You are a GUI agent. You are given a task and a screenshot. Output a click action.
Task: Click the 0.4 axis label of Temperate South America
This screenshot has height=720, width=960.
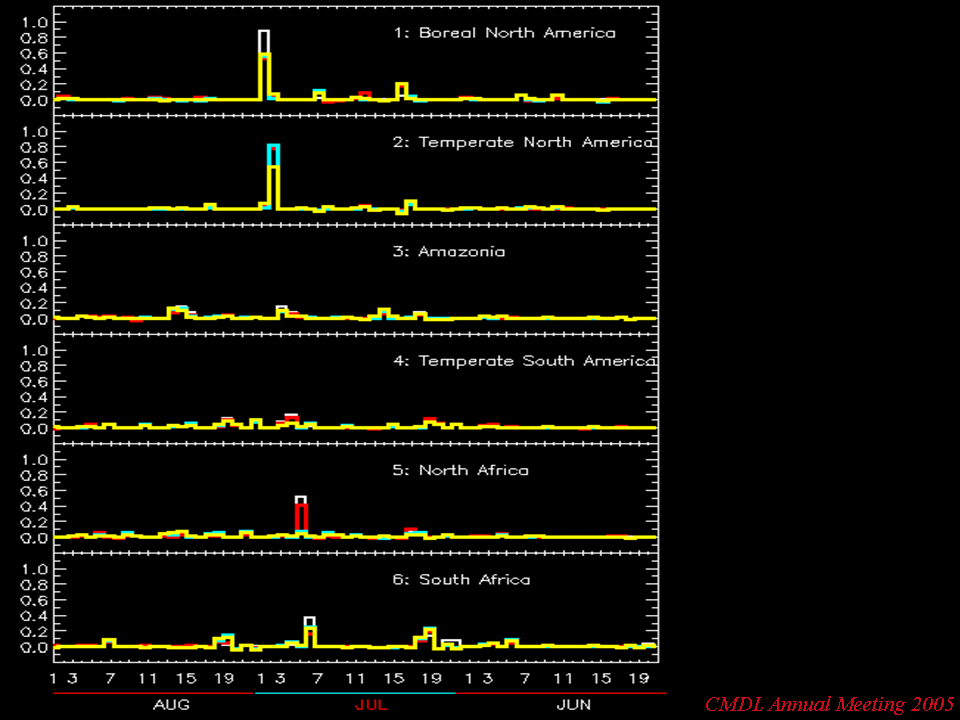tap(34, 397)
